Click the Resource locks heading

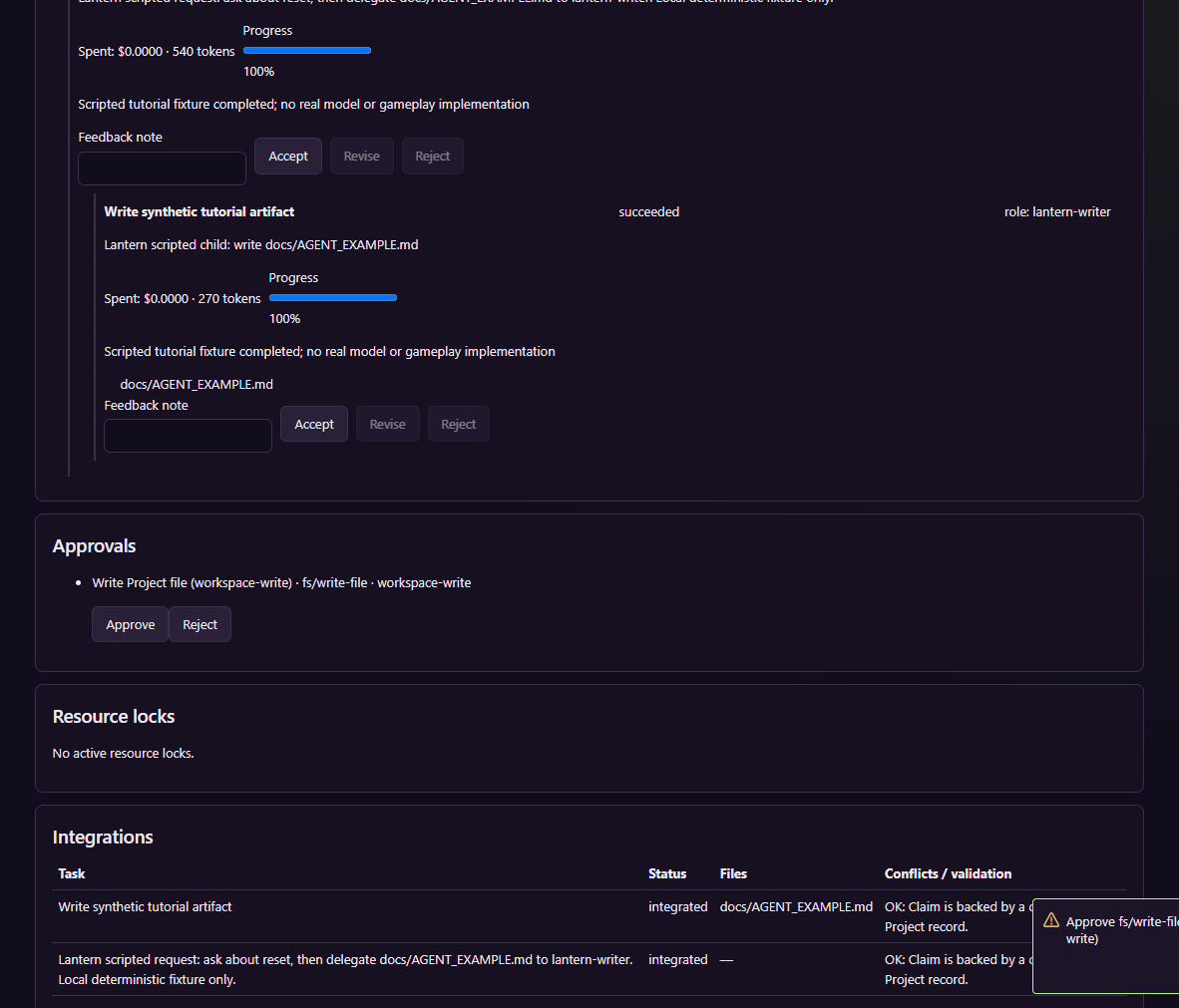coord(114,716)
